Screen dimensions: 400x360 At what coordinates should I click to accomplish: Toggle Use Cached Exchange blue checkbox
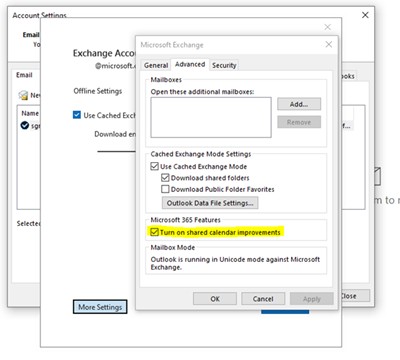pos(77,115)
